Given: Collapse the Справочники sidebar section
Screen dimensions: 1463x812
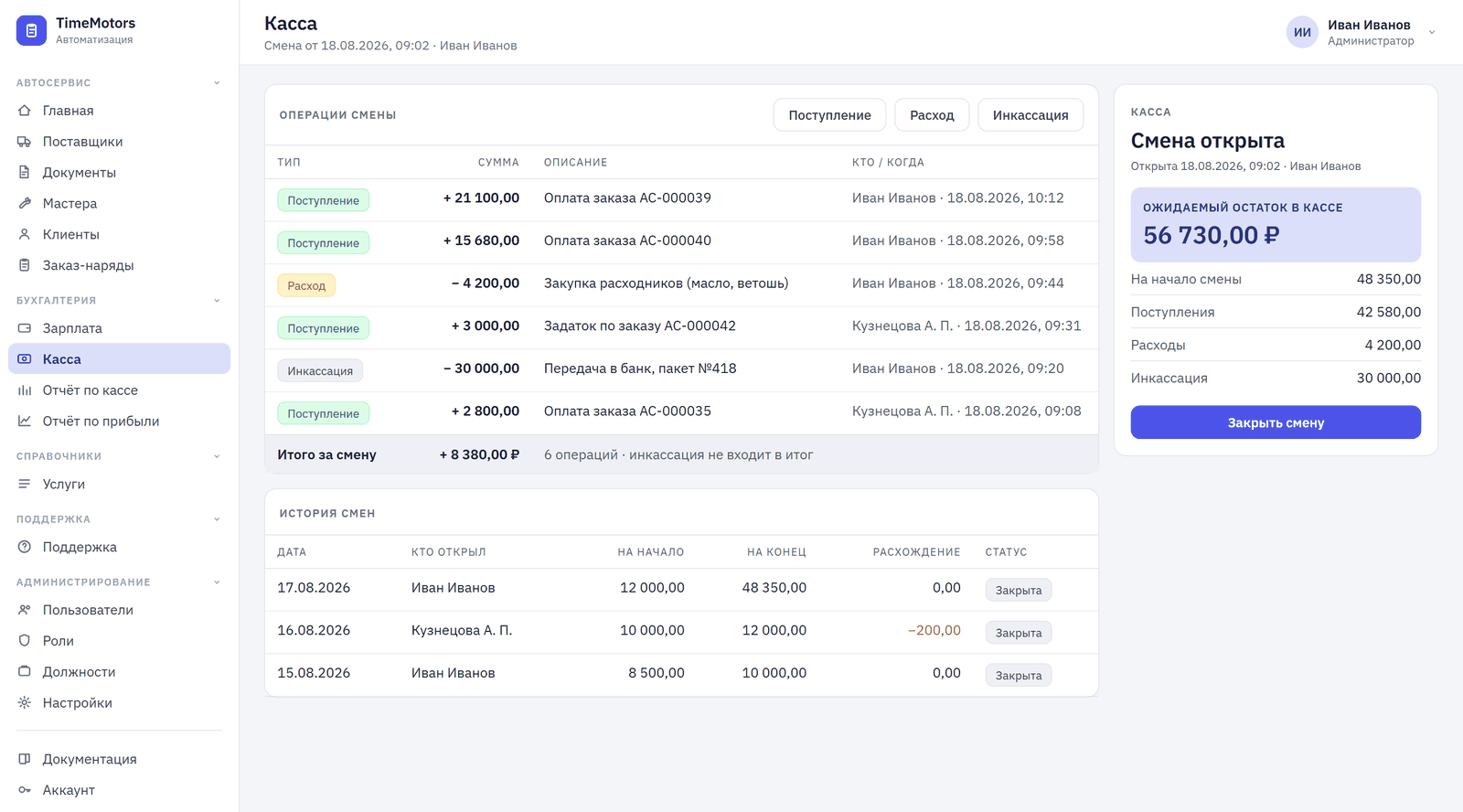Looking at the screenshot, I should point(217,456).
